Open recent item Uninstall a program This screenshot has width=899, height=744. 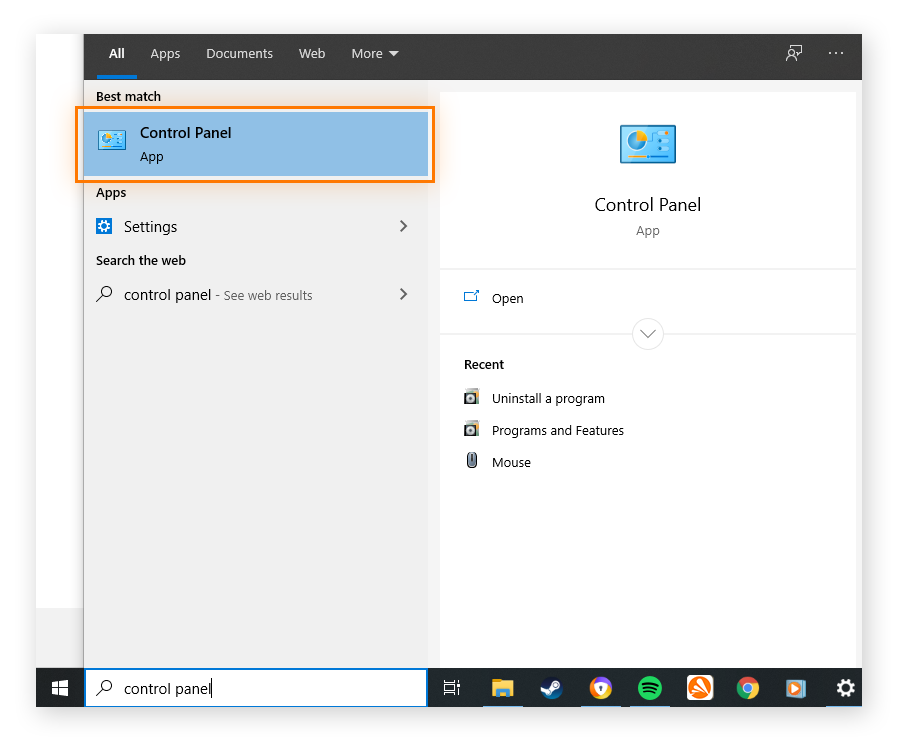548,398
